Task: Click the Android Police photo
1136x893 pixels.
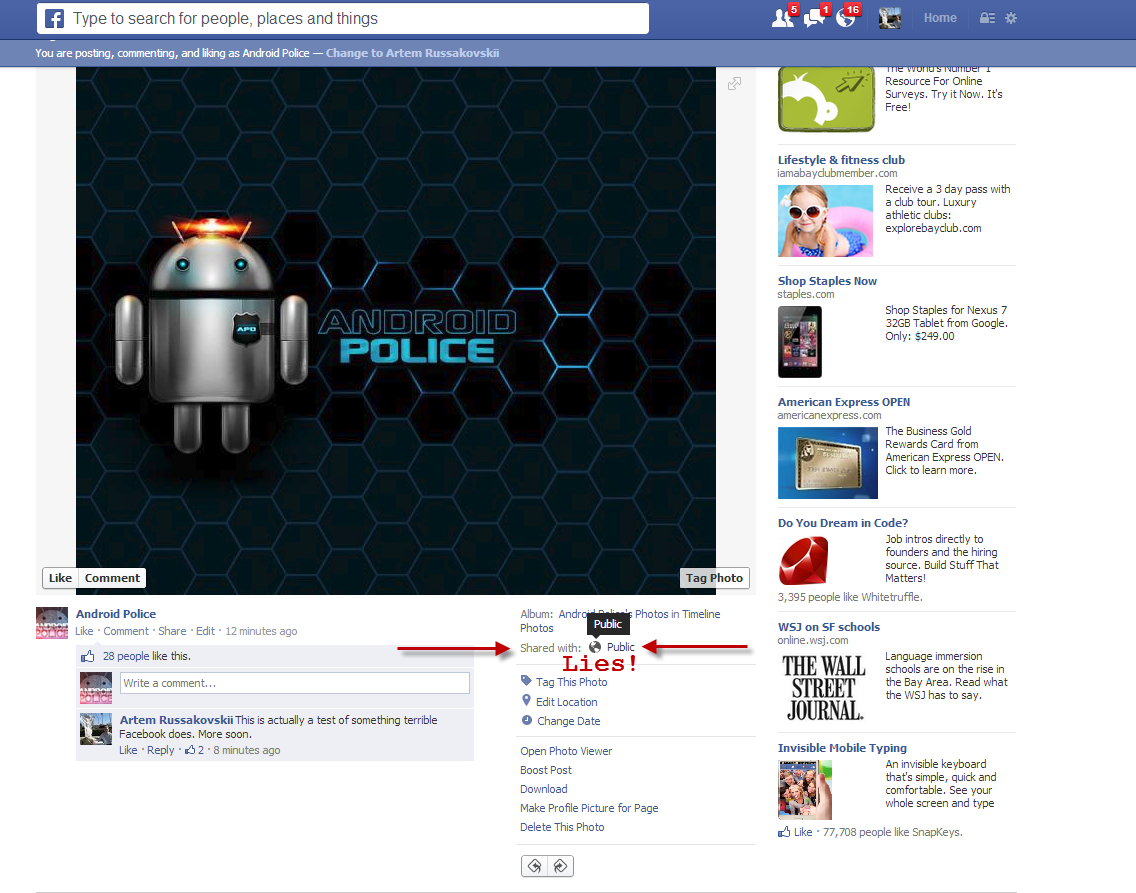Action: pyautogui.click(x=396, y=331)
